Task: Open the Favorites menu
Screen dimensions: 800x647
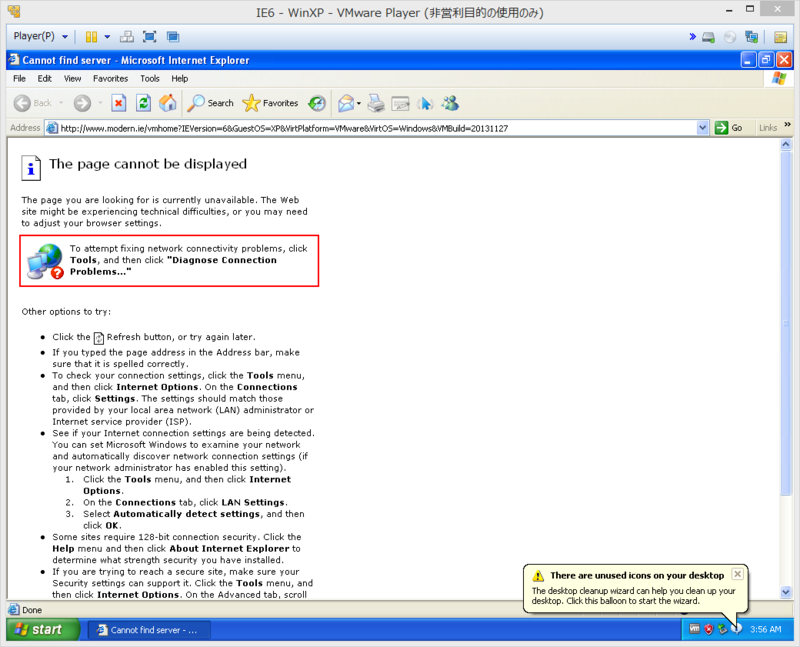Action: [111, 79]
